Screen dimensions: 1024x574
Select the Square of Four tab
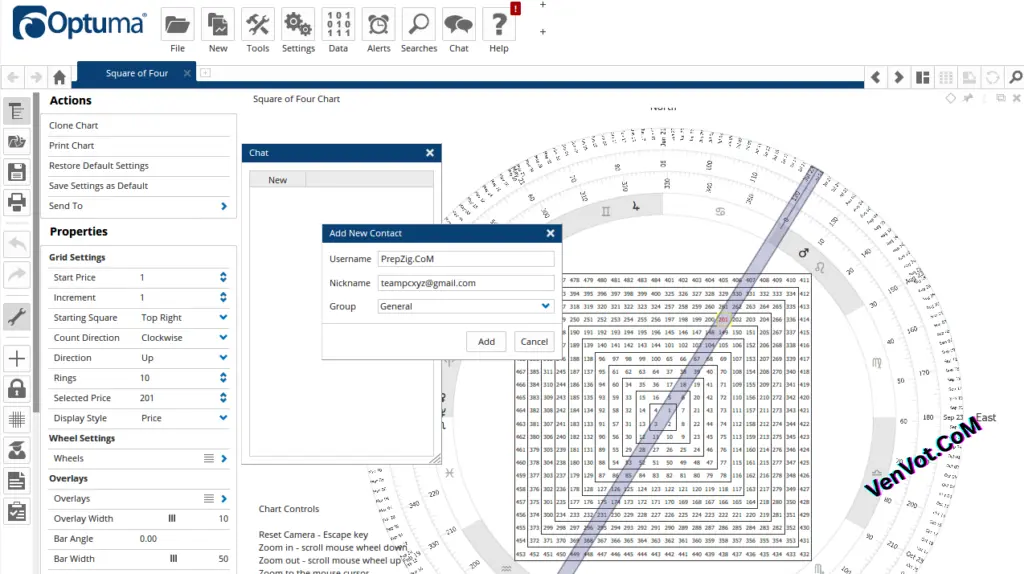click(x=136, y=73)
